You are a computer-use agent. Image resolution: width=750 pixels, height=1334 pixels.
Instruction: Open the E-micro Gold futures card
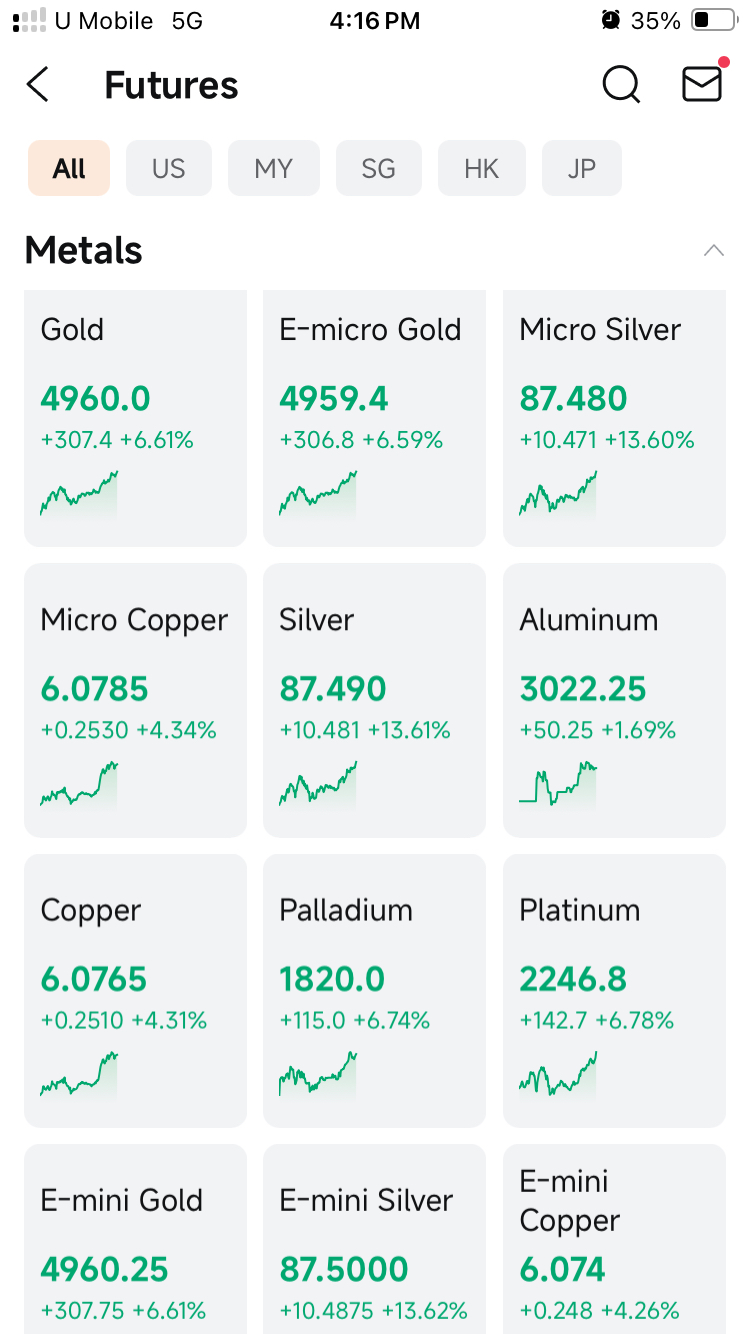[x=374, y=418]
